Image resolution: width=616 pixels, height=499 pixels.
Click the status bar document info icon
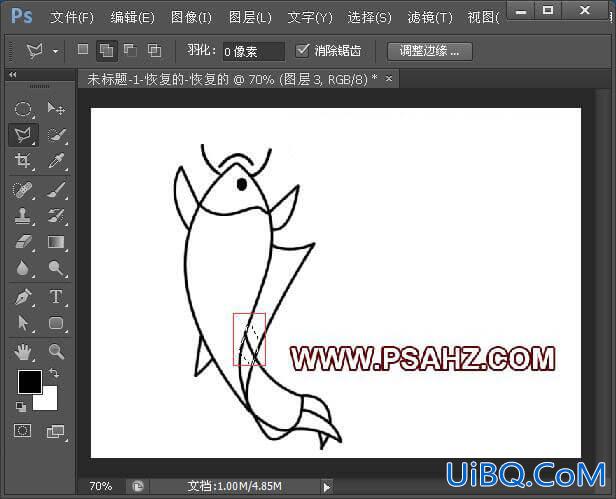tap(138, 487)
